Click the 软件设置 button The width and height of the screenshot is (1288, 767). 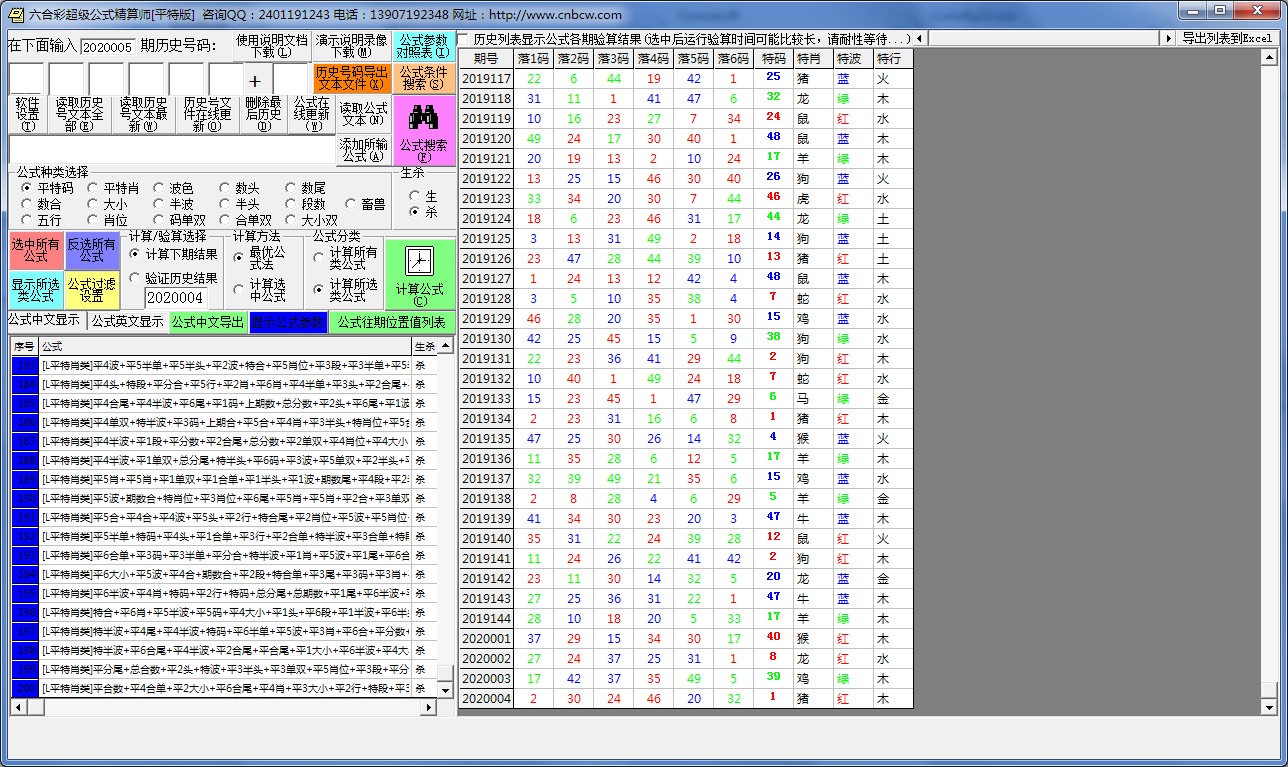(28, 114)
